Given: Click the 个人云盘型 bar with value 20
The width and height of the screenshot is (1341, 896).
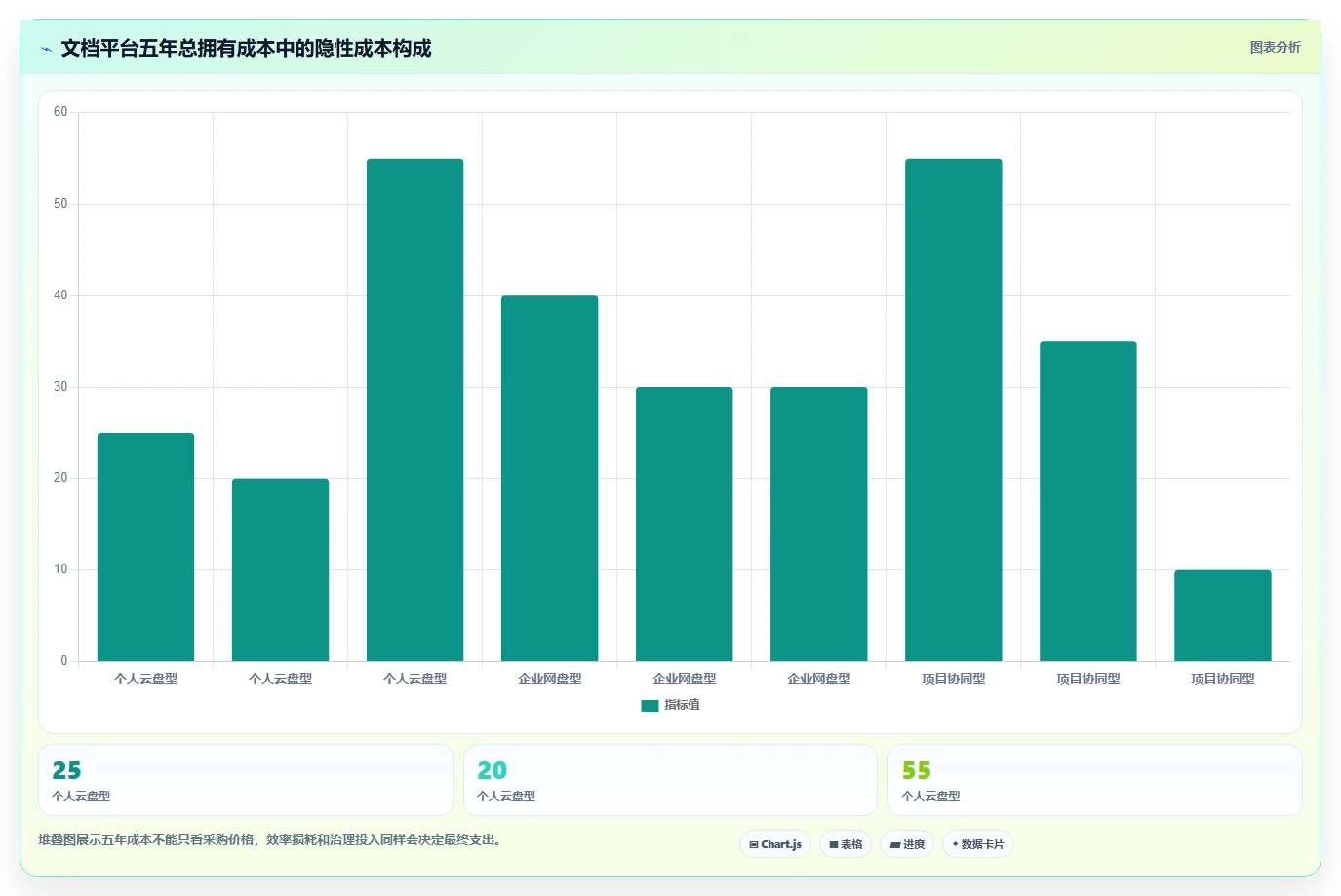Looking at the screenshot, I should click(280, 569).
